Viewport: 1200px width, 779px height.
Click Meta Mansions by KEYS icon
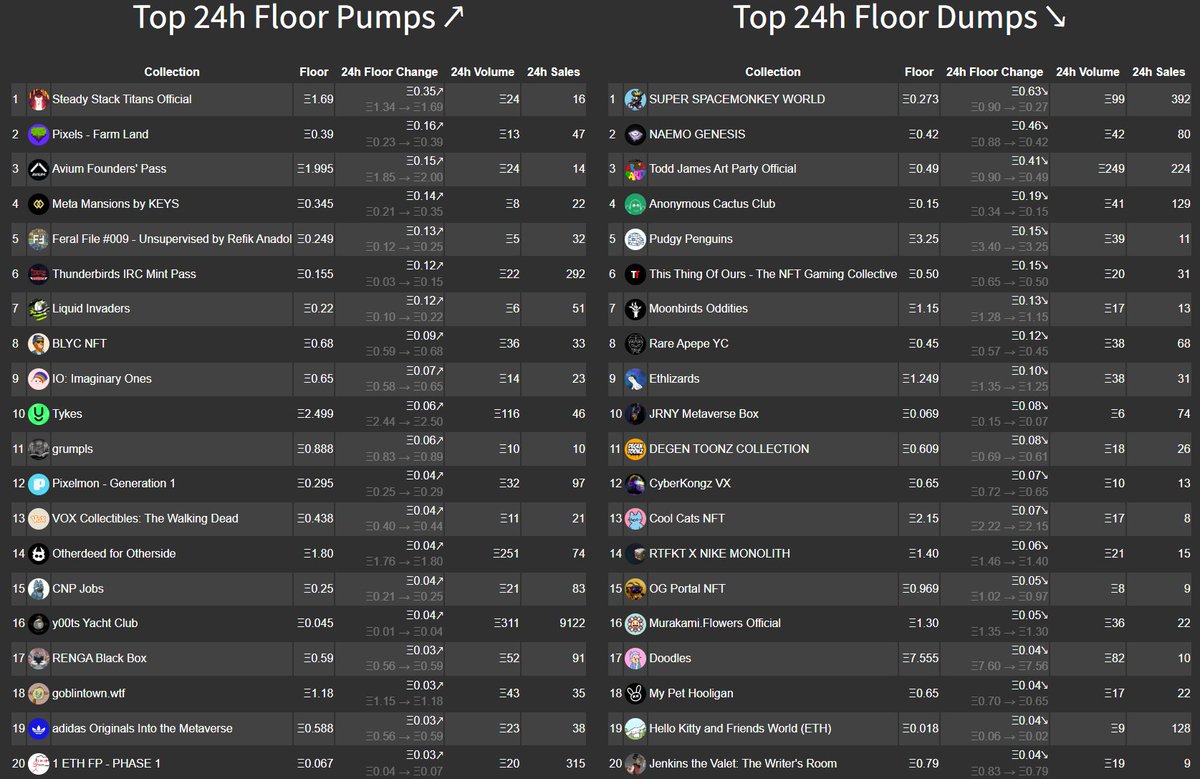pos(38,204)
